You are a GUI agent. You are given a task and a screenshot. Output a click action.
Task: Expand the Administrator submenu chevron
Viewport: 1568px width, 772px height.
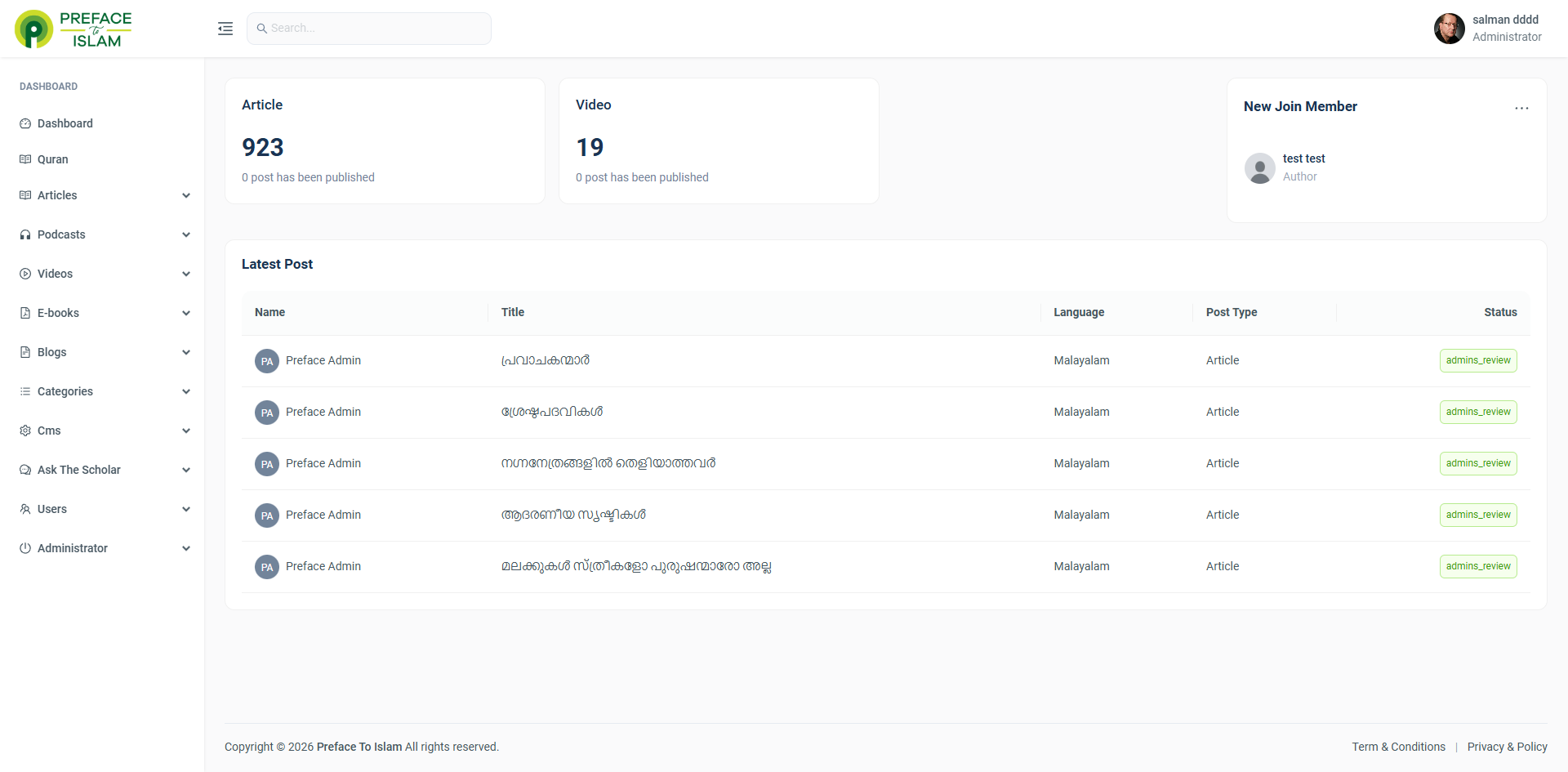(x=186, y=549)
